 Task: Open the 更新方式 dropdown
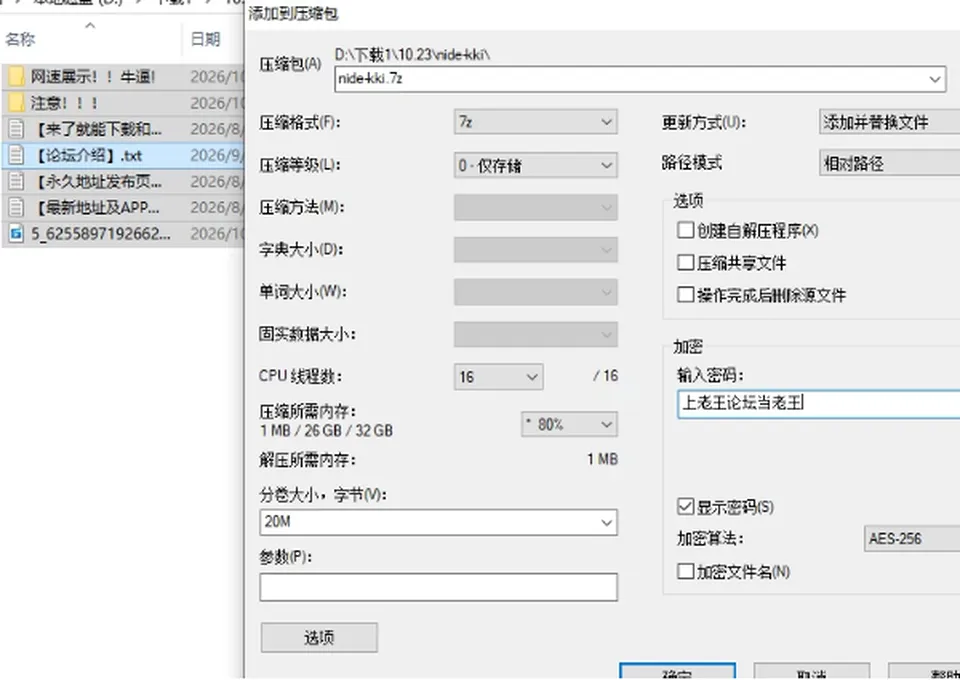[x=890, y=122]
